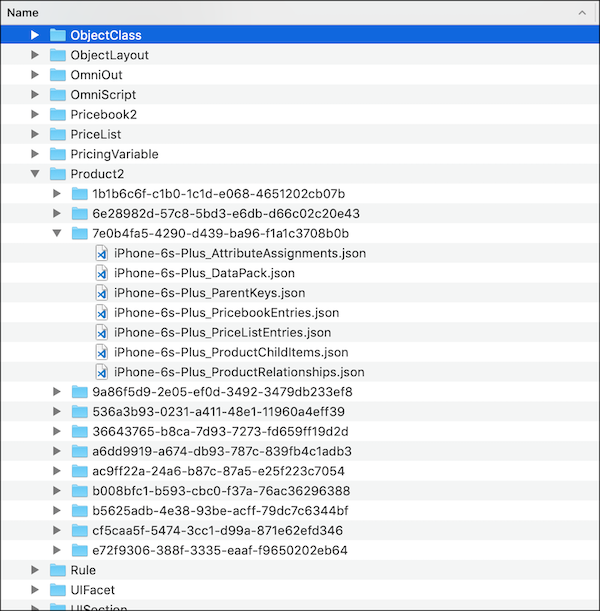Sort by the Name column header
Screen dimensions: 600x611
tap(23, 13)
